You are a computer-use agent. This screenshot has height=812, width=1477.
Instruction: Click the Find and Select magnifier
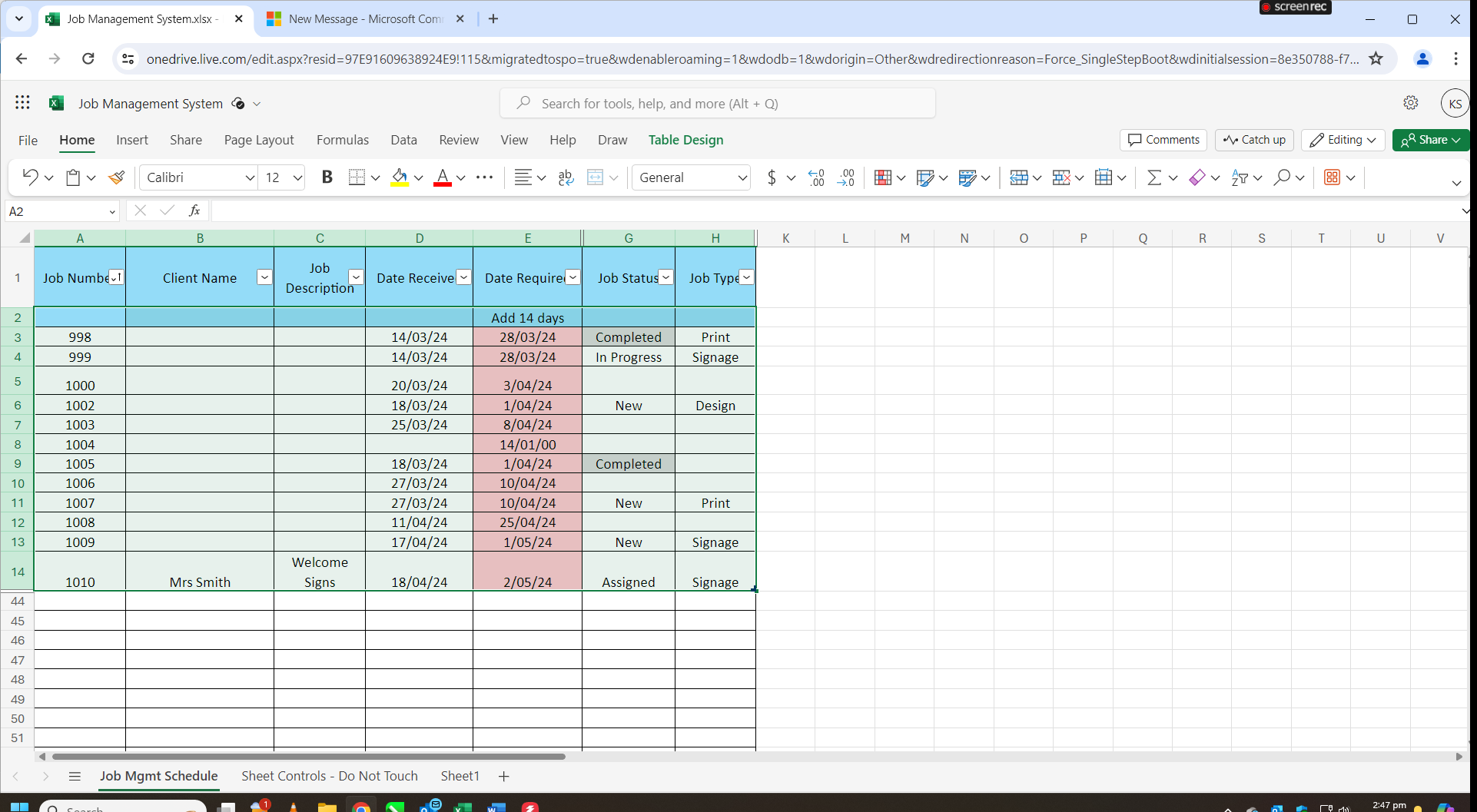click(1282, 177)
